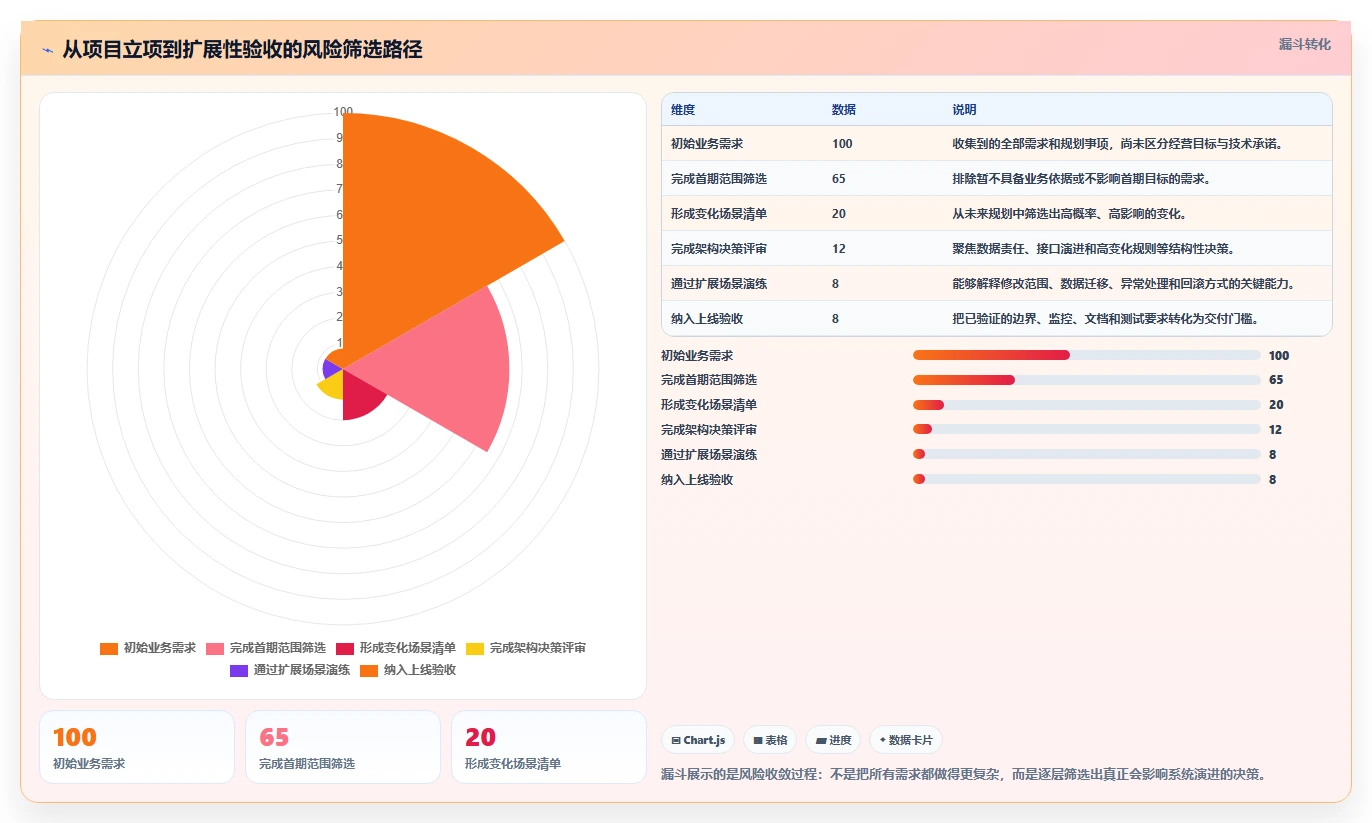Click the 表格 chip
Screen dimensions: 1372x823
[x=770, y=740]
